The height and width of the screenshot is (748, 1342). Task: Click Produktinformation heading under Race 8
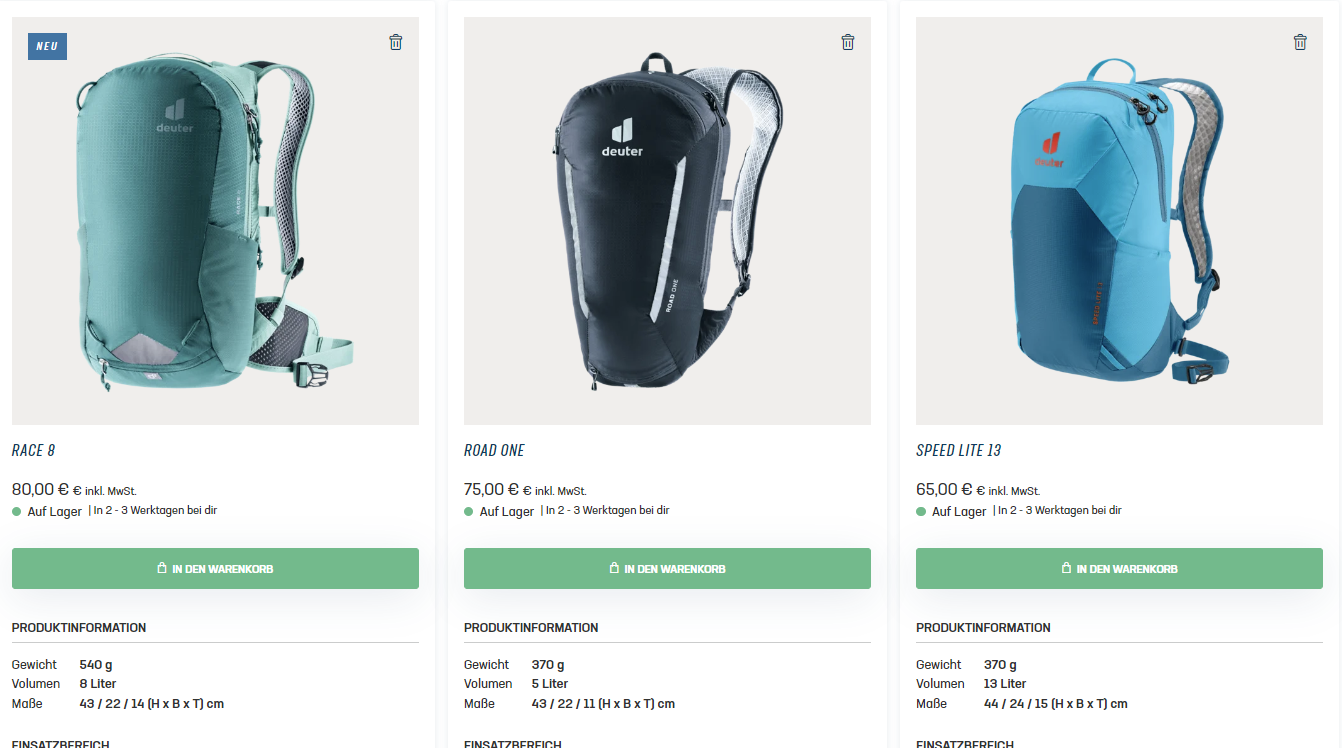(x=79, y=628)
